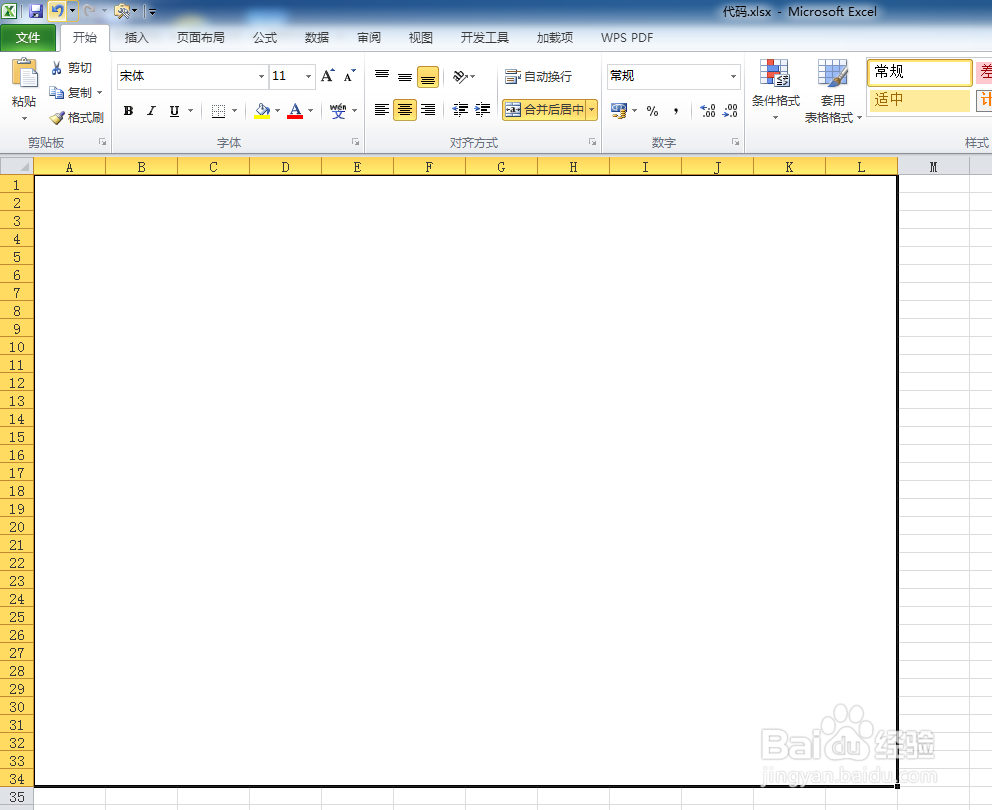Screen dimensions: 992x810
Task: Click the phonetic guide wén icon
Action: 338,111
